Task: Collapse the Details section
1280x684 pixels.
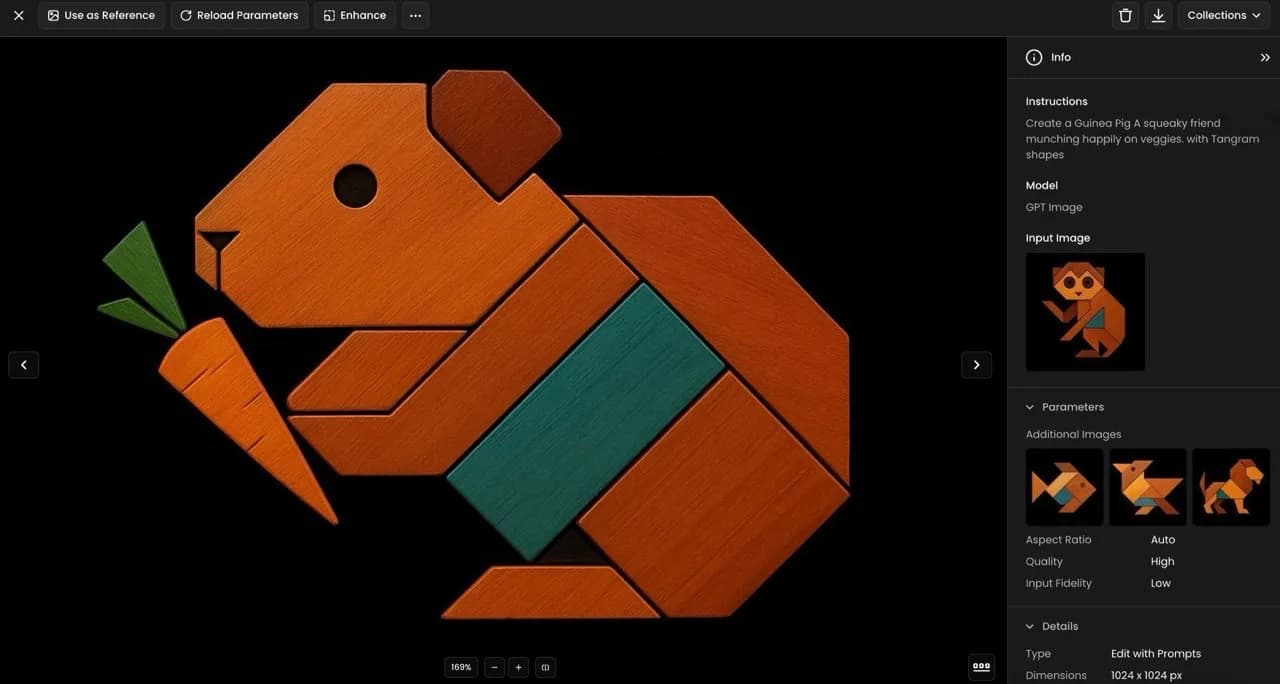Action: (x=1030, y=625)
